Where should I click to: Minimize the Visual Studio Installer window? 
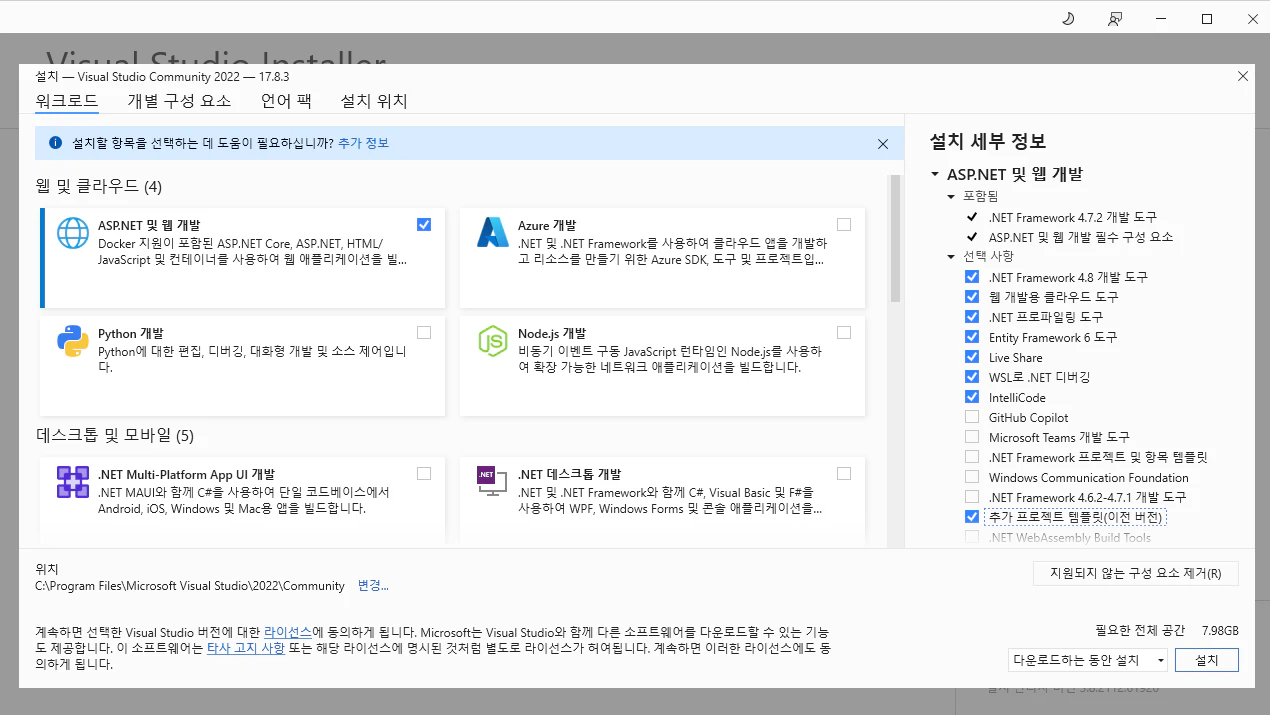click(x=1159, y=19)
